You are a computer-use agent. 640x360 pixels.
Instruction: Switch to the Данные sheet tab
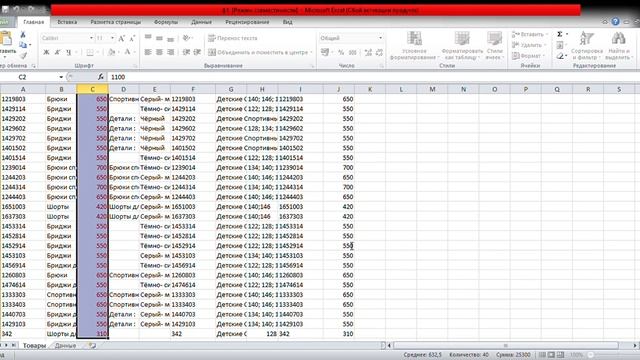point(65,346)
